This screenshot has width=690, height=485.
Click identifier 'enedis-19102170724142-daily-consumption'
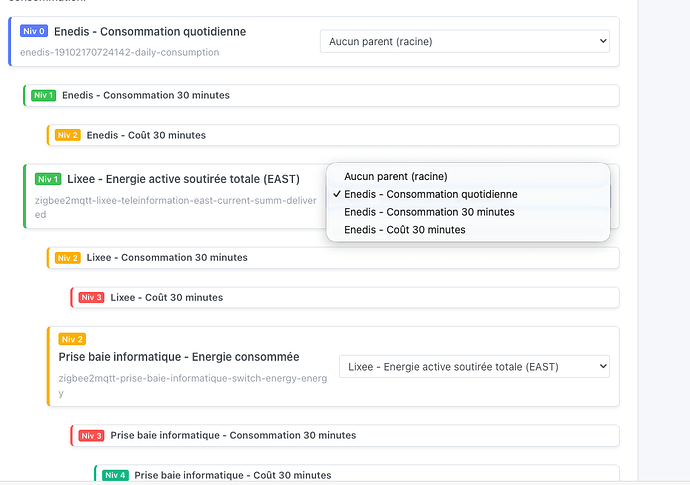pos(119,52)
